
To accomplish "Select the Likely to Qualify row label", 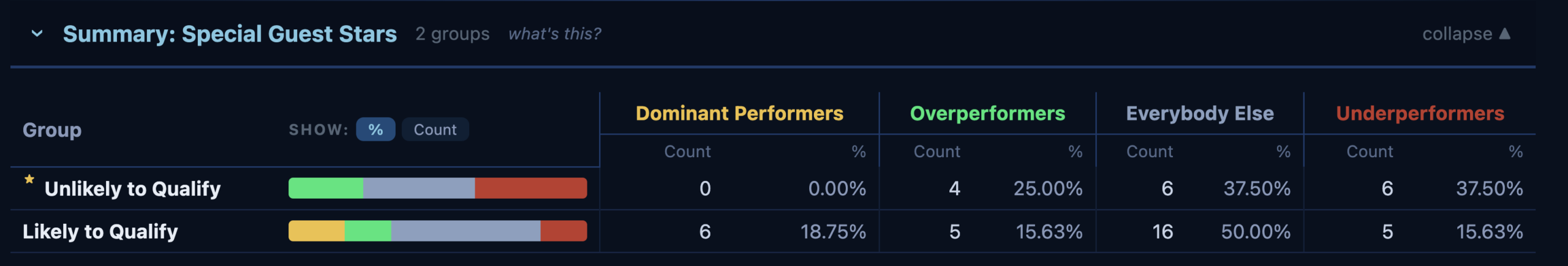I will click(x=100, y=232).
